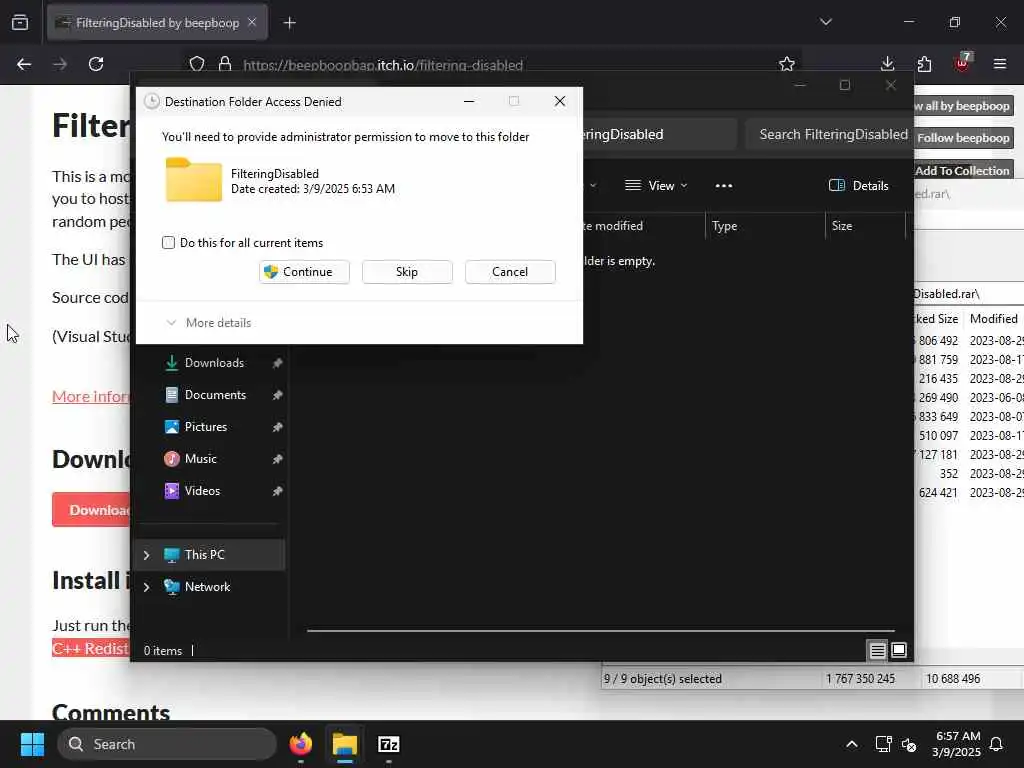Screen dimensions: 1024x768
Task: Expand the This PC tree node
Action: point(146,555)
